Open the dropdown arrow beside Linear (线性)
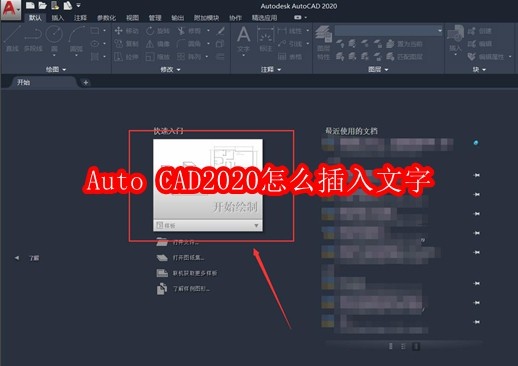The height and width of the screenshot is (366, 518). pyautogui.click(x=307, y=31)
